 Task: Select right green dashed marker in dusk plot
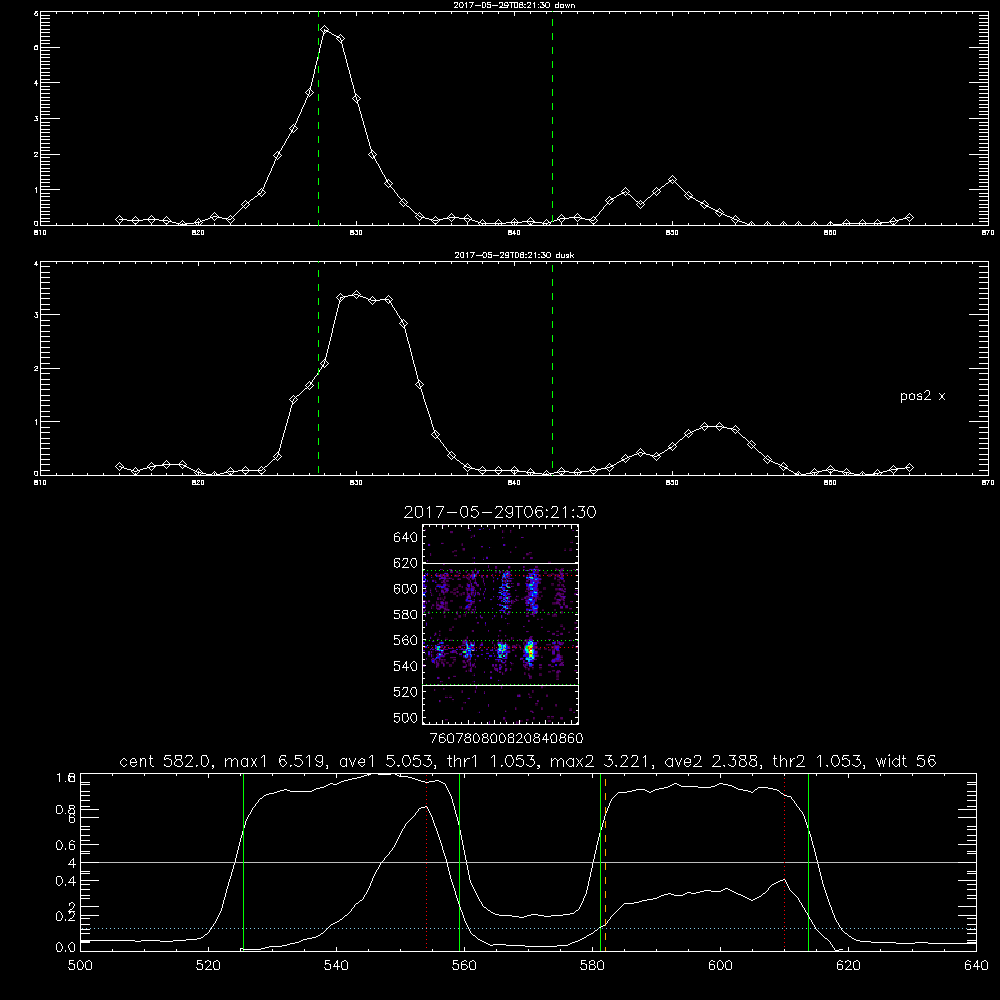(x=552, y=368)
